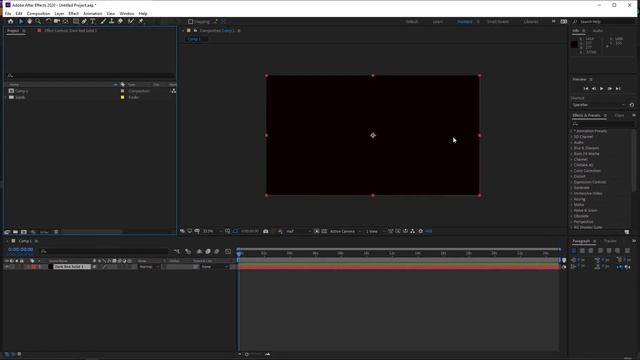The width and height of the screenshot is (640, 360).
Task: Create a new folder in Project panel
Action: (16, 232)
